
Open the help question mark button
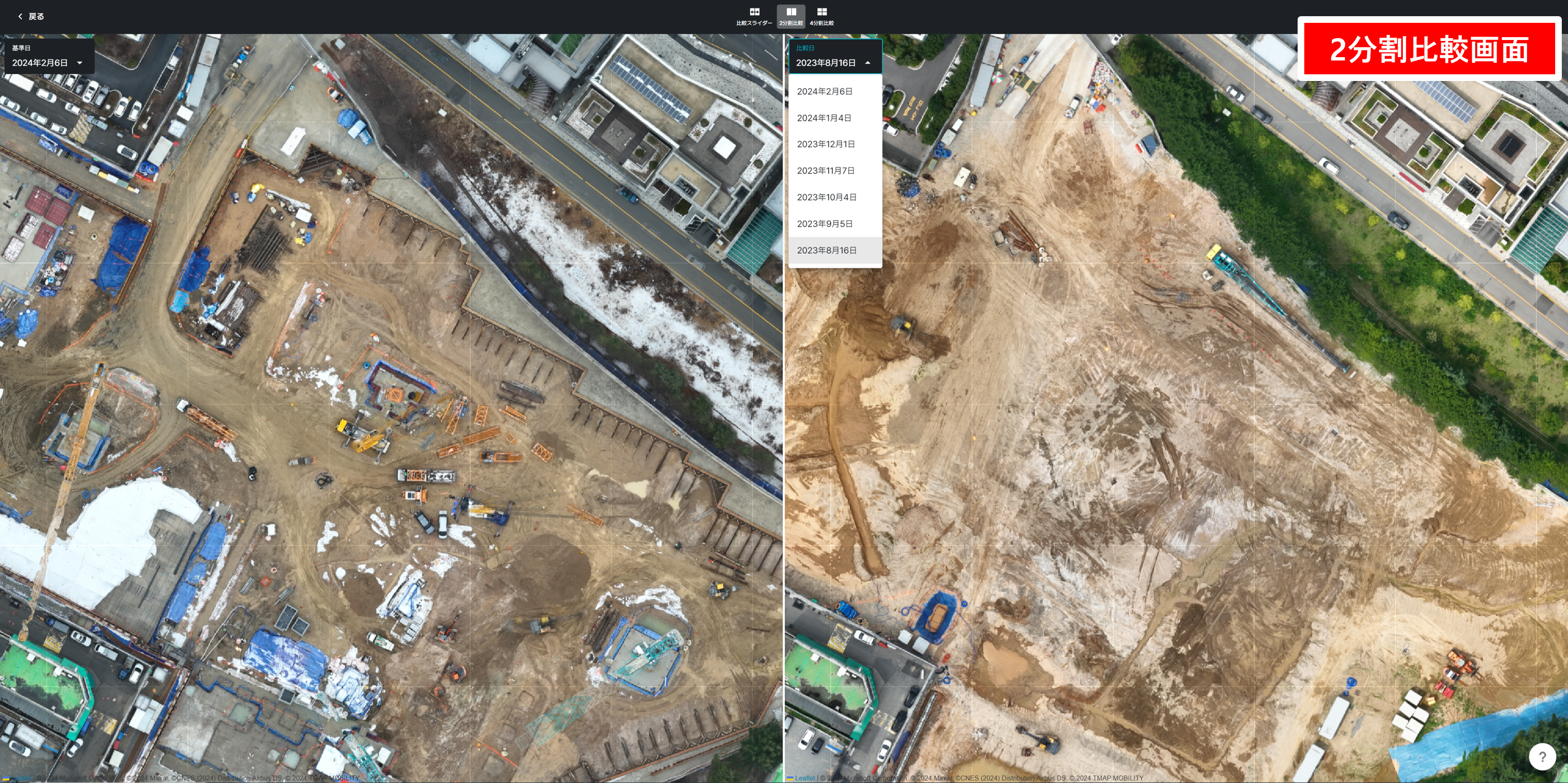pyautogui.click(x=1542, y=757)
